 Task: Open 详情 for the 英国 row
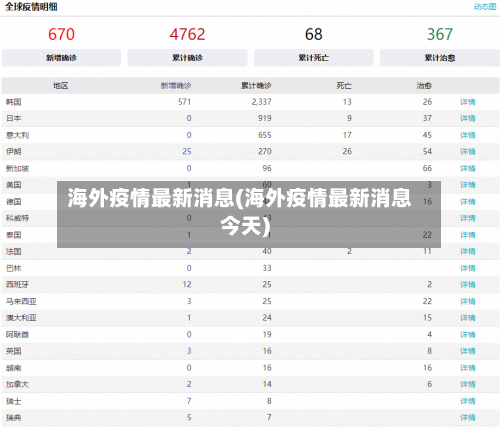coord(468,351)
